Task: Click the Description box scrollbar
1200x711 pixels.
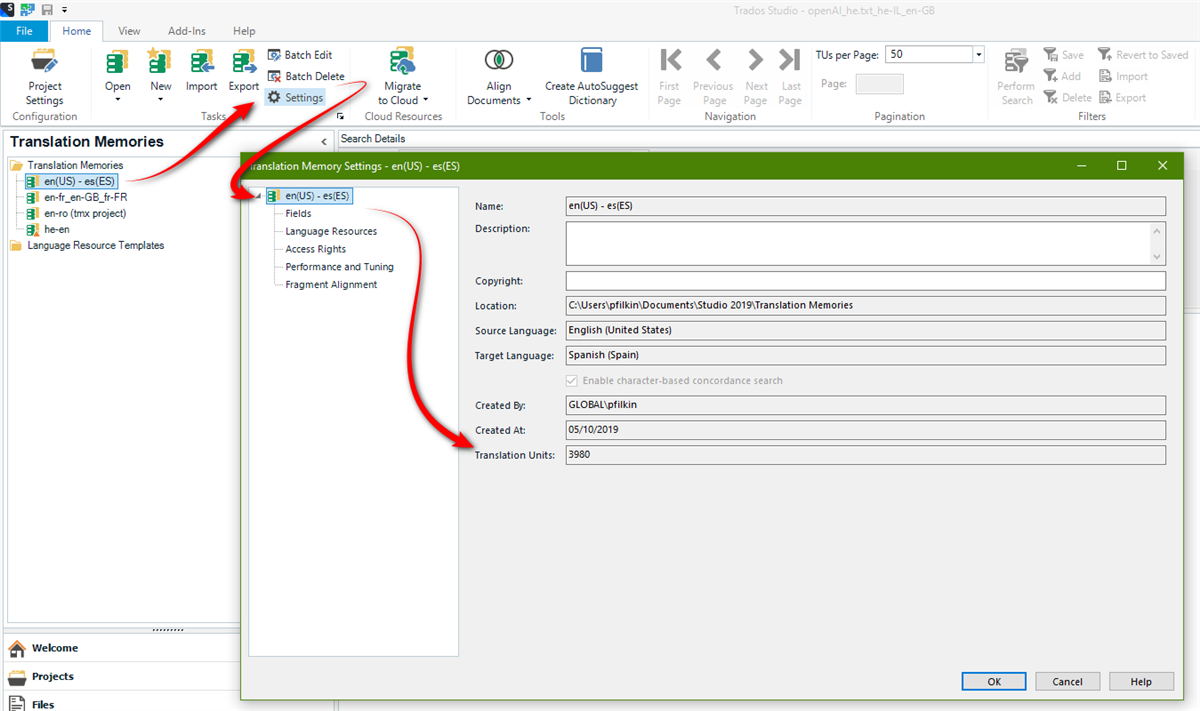Action: click(x=1158, y=243)
